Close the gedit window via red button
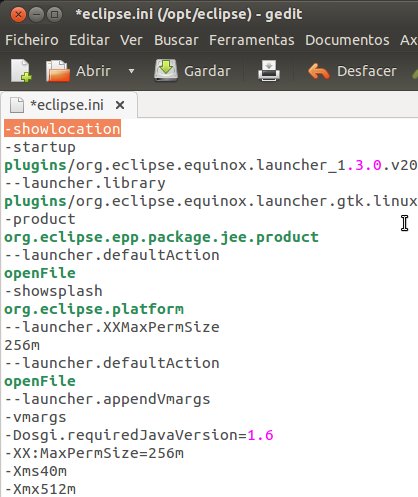The height and width of the screenshot is (497, 418). pos(18,15)
